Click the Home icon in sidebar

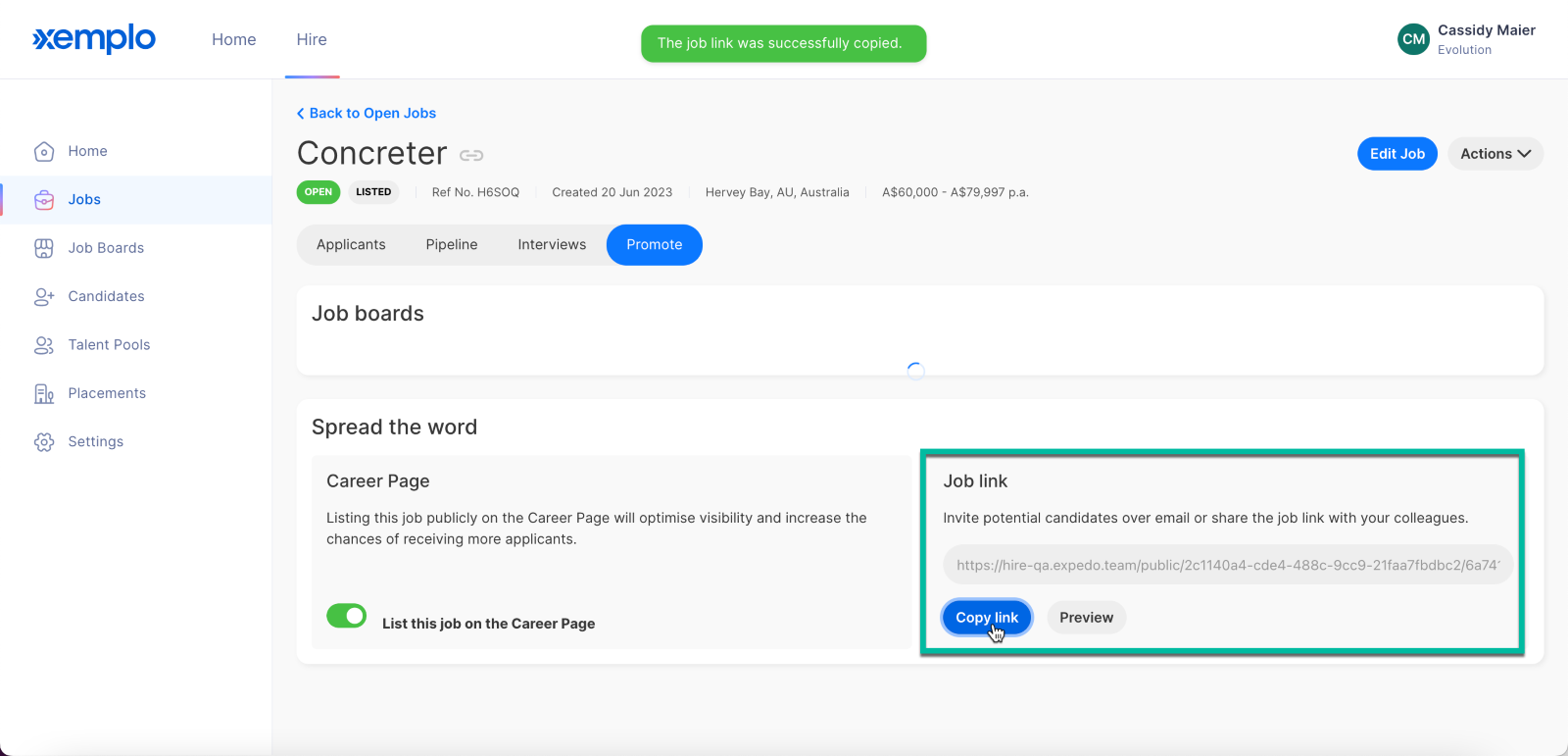[x=44, y=151]
